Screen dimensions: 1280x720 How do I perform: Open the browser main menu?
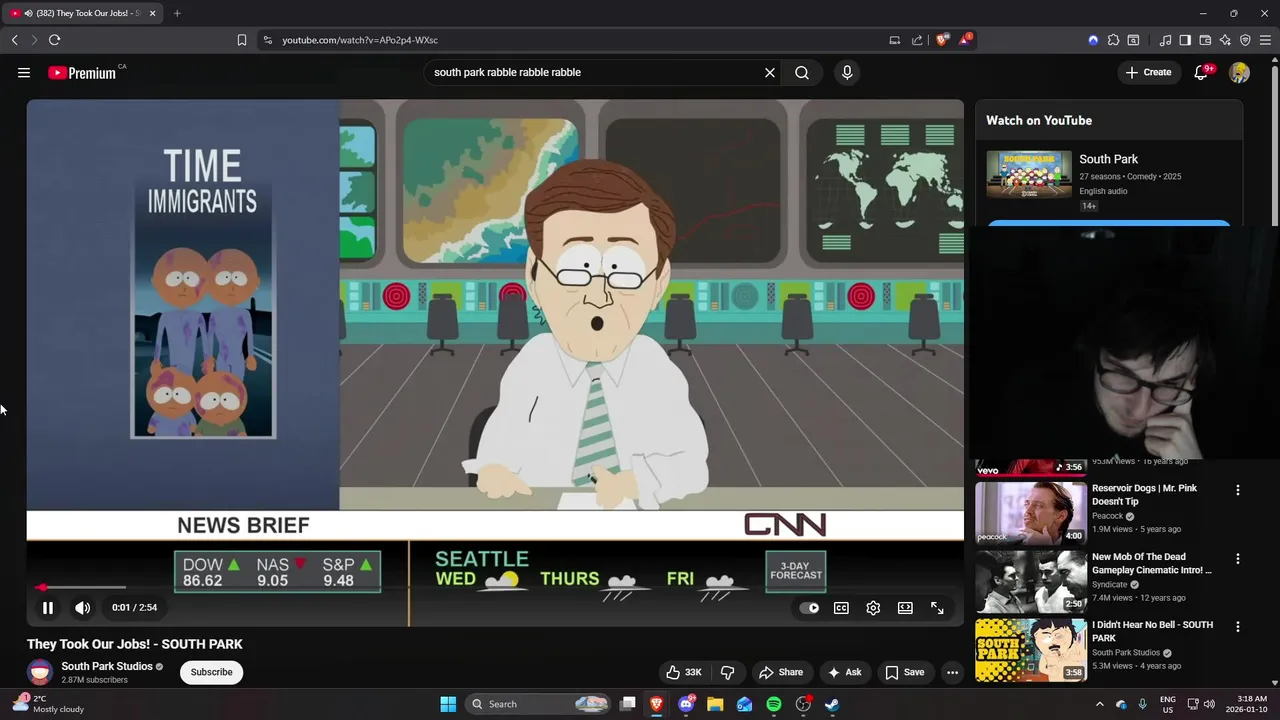pos(1266,40)
